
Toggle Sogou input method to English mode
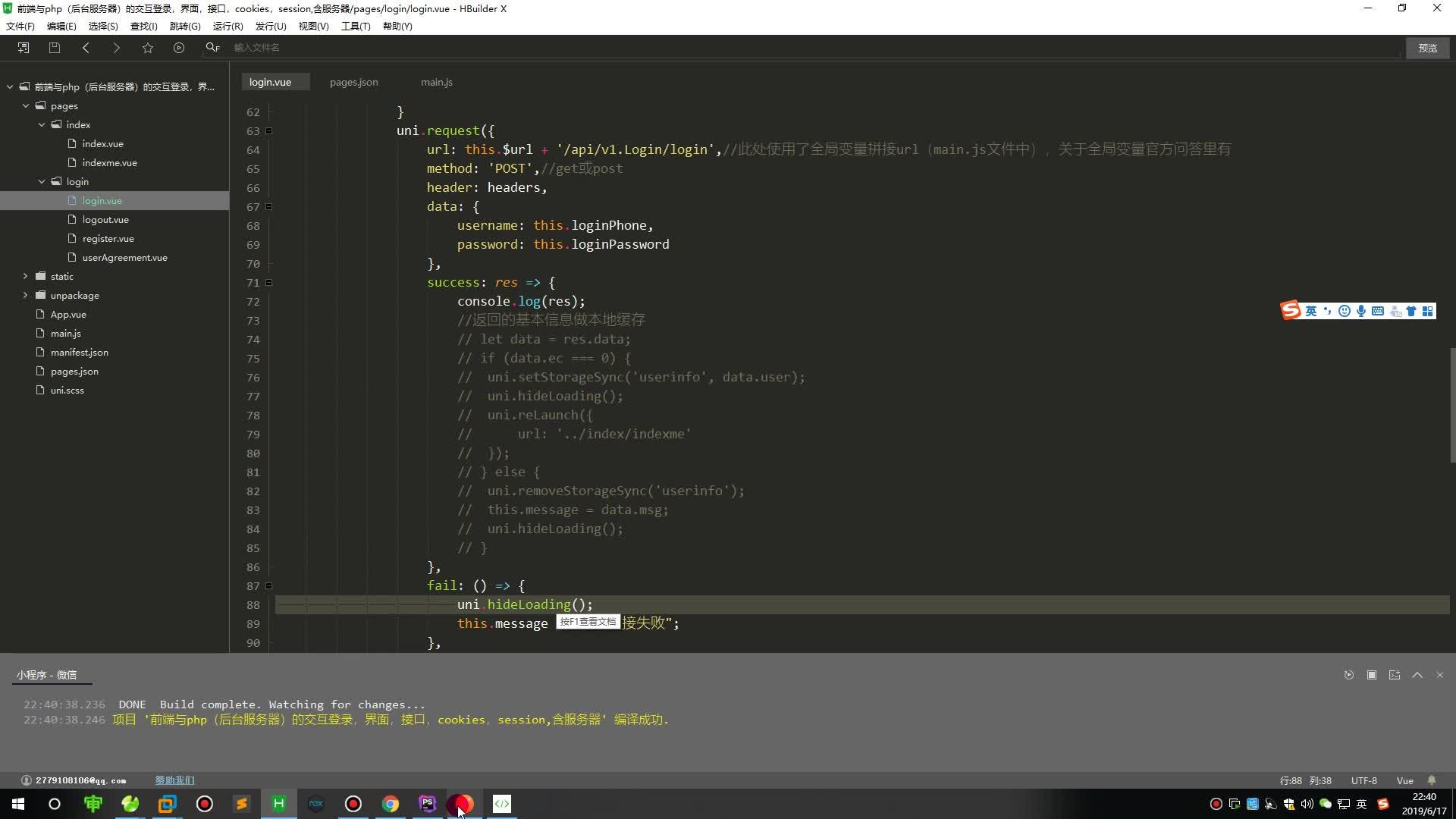1311,311
